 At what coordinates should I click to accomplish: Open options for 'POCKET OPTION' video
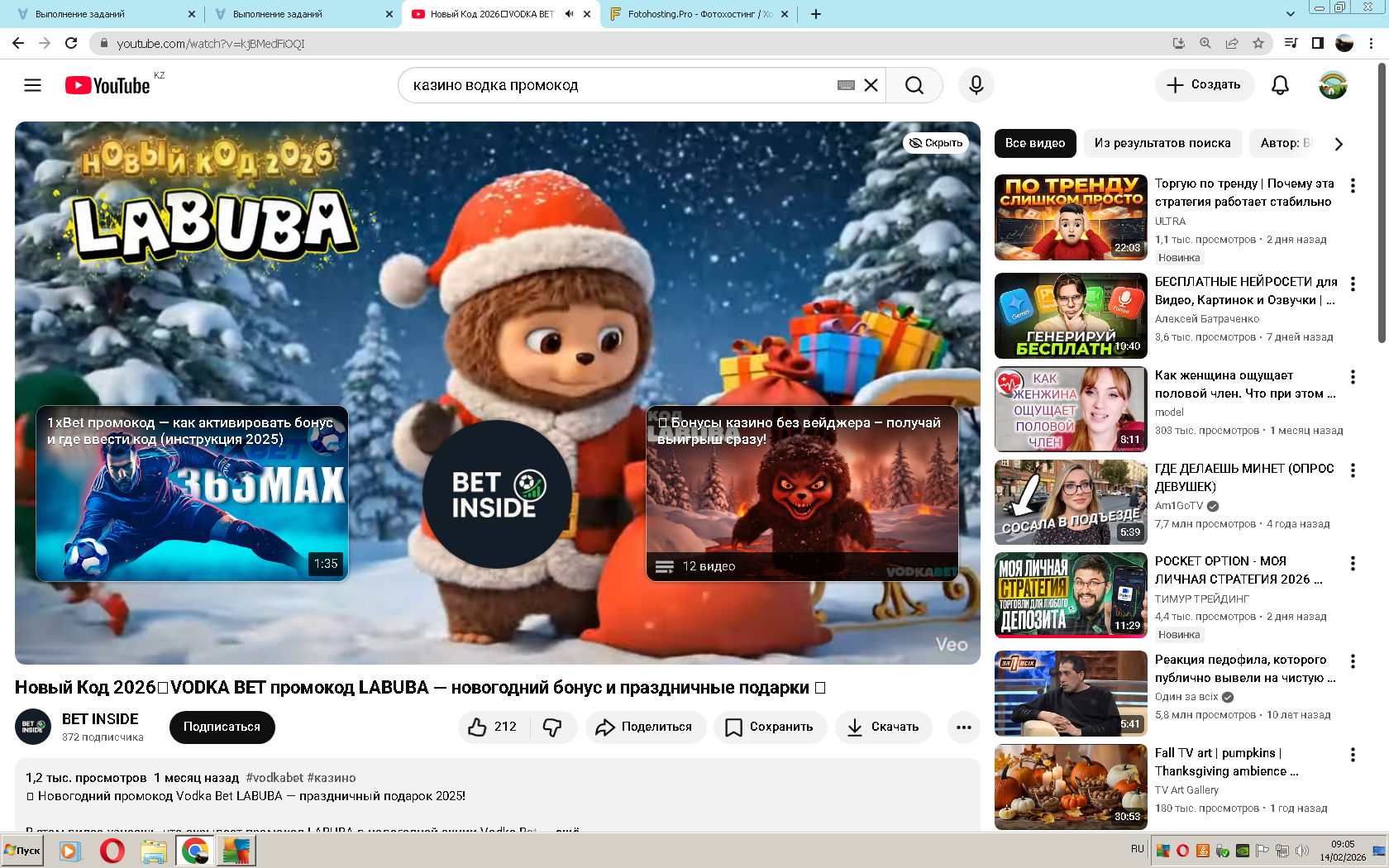(1353, 564)
